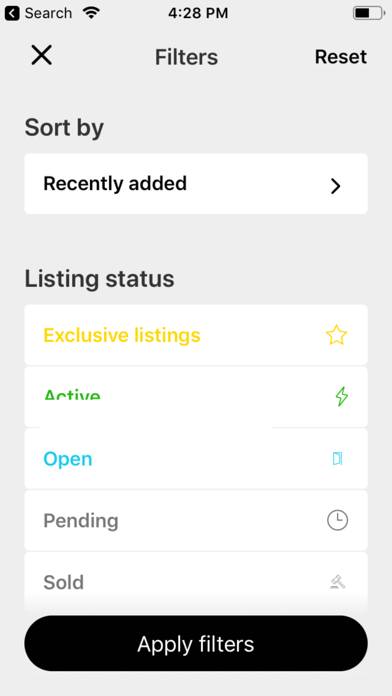Image resolution: width=392 pixels, height=696 pixels.
Task: Tap the star icon for Exclusive listings
Action: 336,335
